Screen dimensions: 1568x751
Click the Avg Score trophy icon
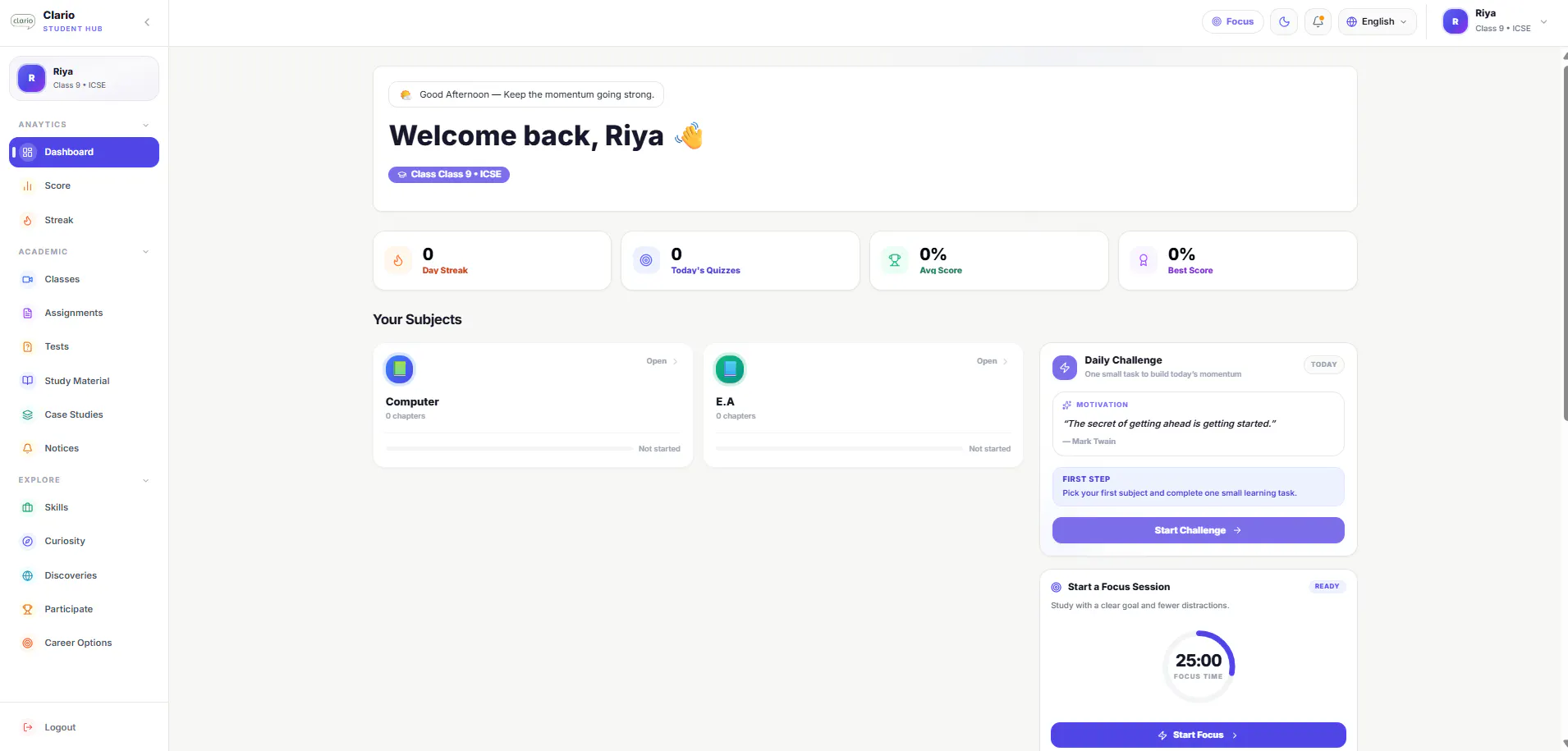895,260
